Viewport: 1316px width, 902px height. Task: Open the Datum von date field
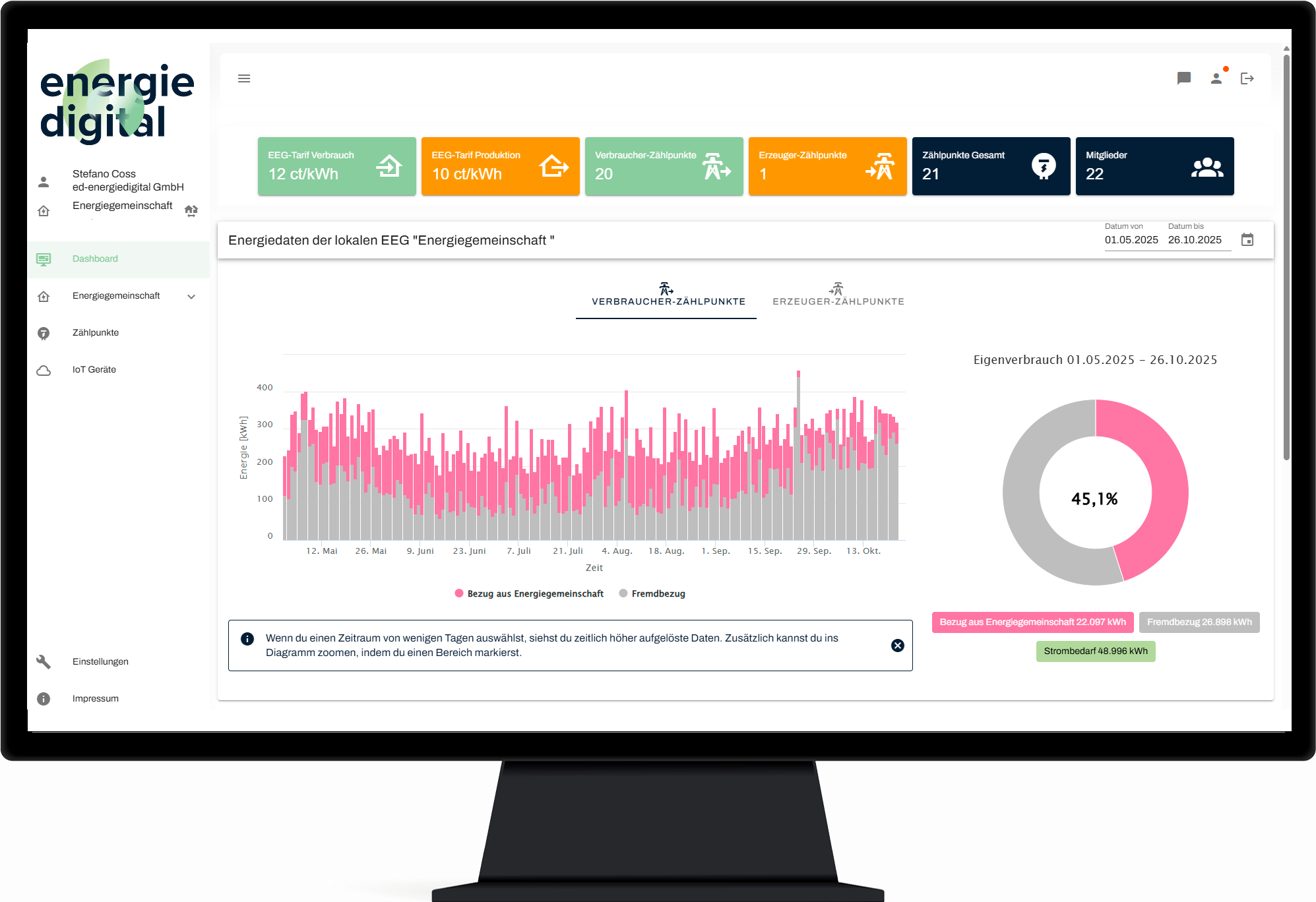click(x=1131, y=240)
